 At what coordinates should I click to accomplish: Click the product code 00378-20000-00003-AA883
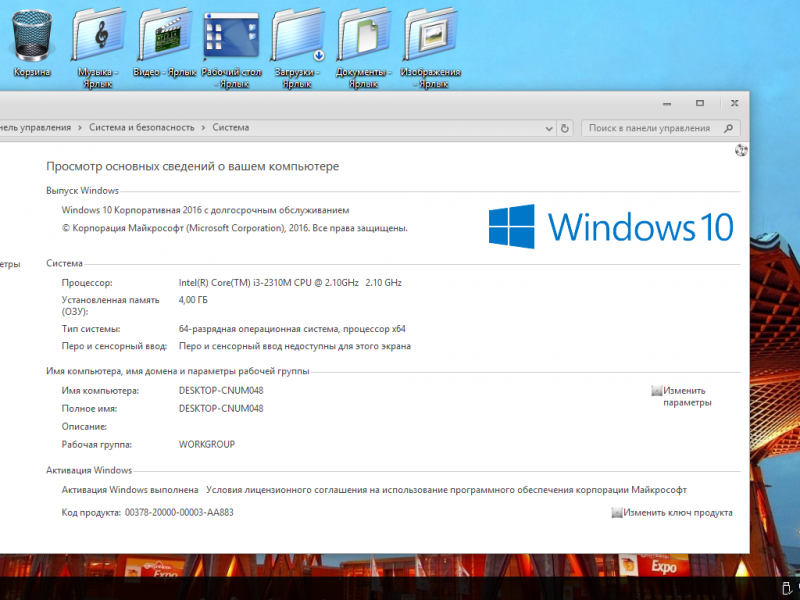[179, 513]
